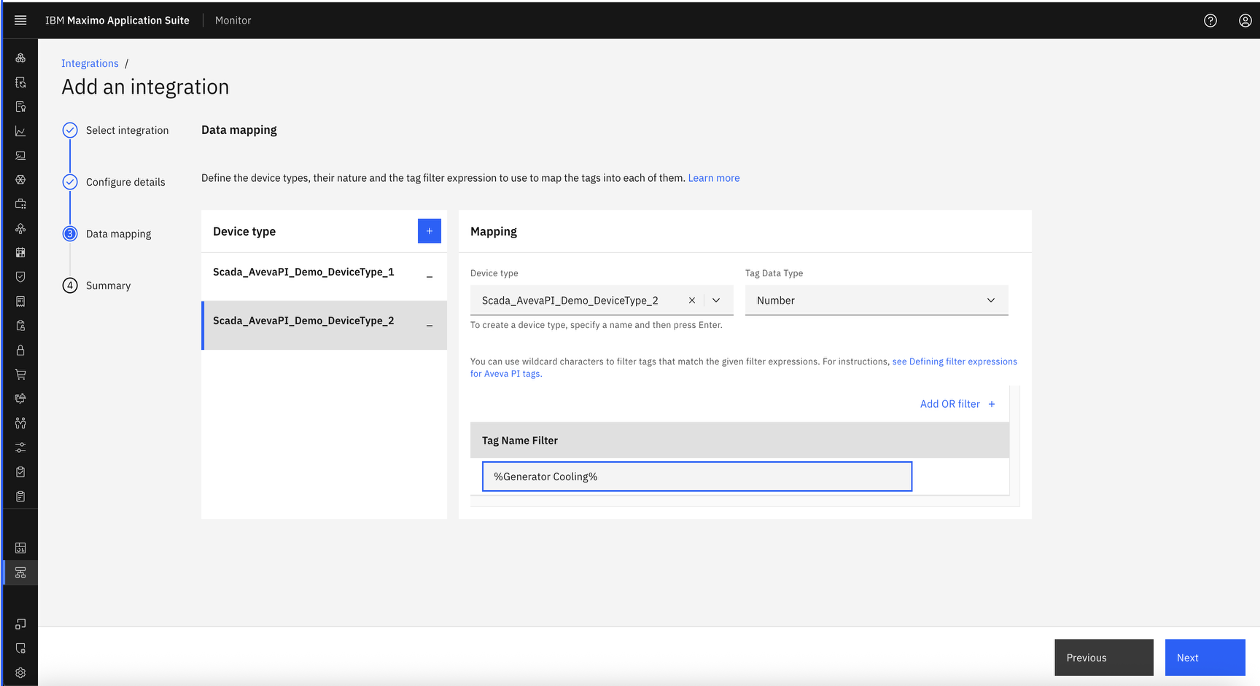
Task: Click IBM Maximo Application Suite header title
Action: coord(117,20)
